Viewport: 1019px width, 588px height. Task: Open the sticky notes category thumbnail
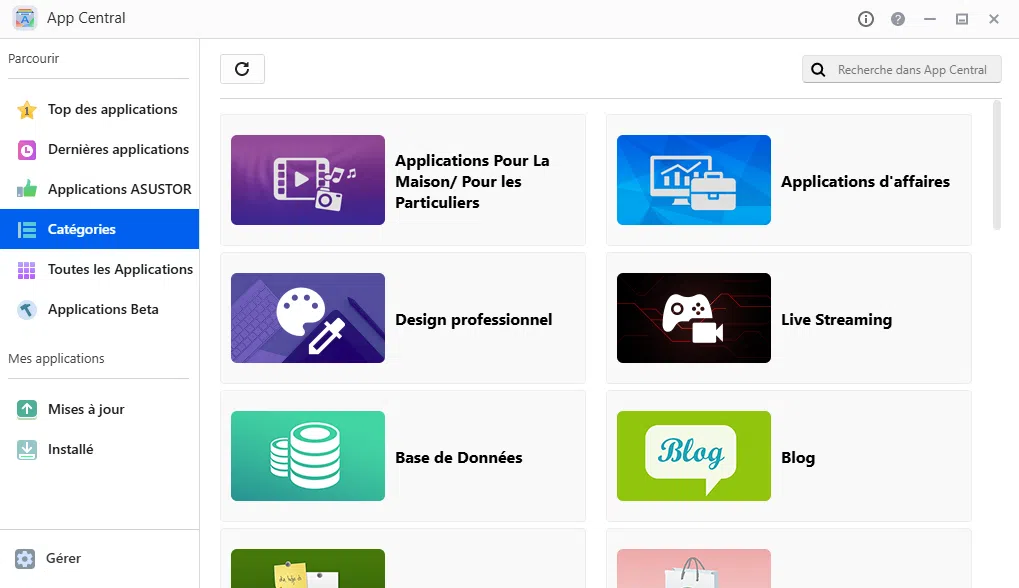coord(308,569)
